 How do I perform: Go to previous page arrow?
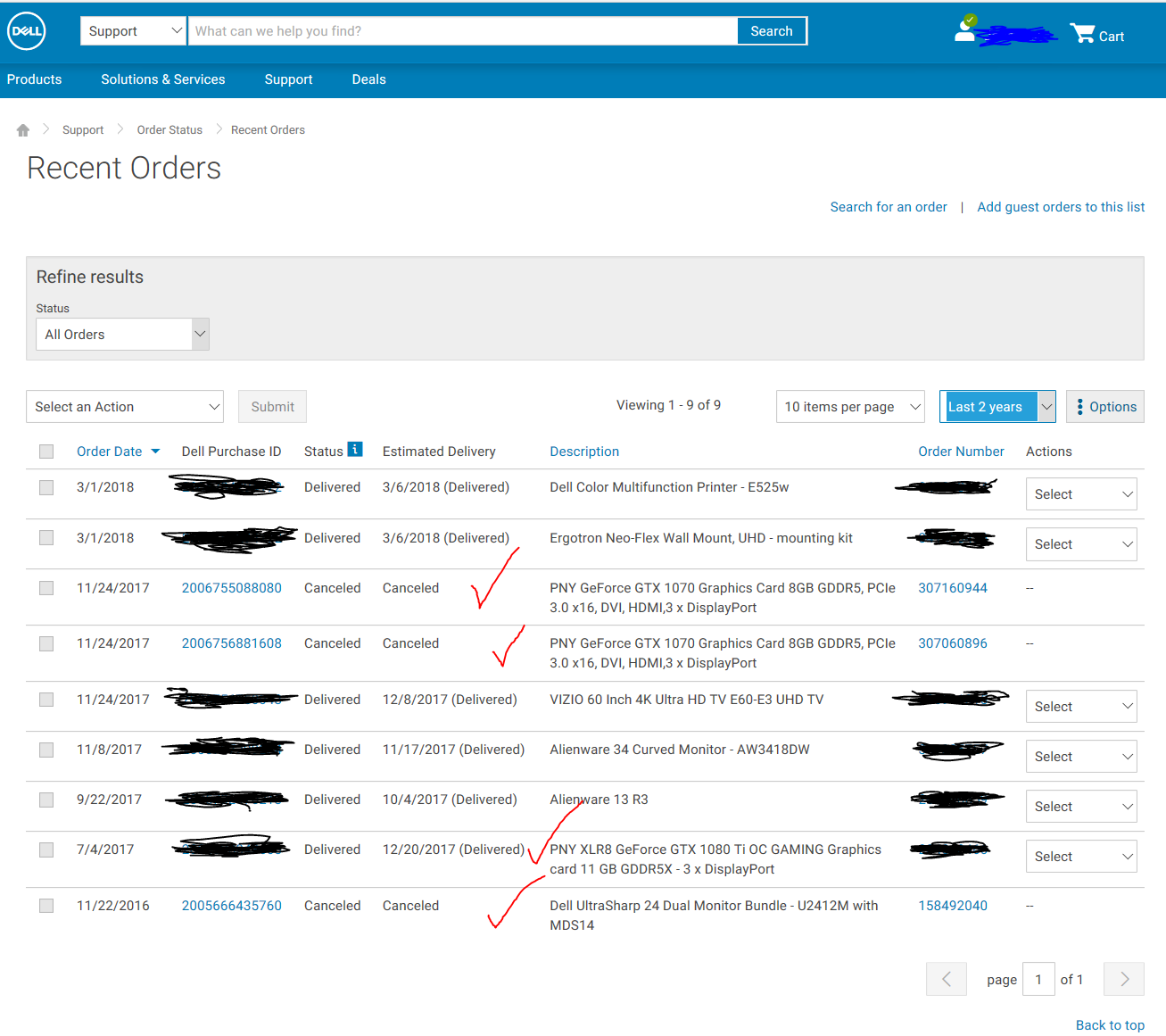click(x=947, y=979)
